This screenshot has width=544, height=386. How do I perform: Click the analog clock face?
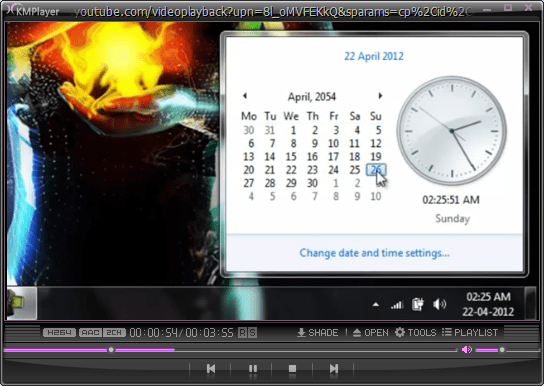(x=452, y=131)
